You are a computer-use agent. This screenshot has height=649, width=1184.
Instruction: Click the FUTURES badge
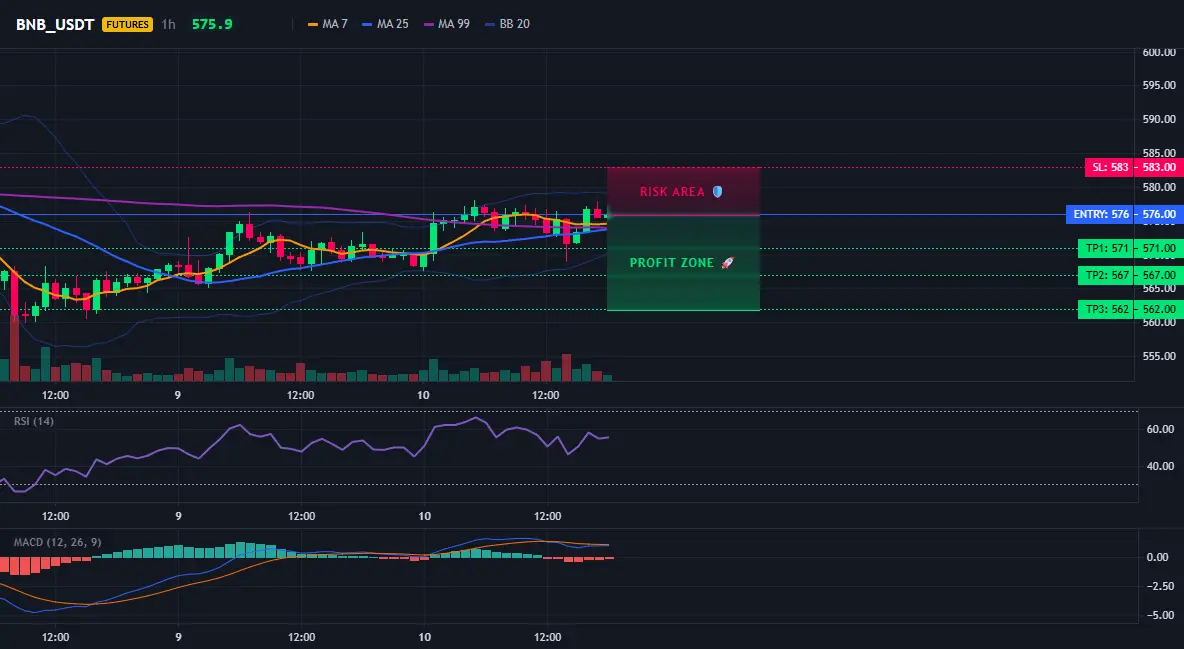[128, 24]
